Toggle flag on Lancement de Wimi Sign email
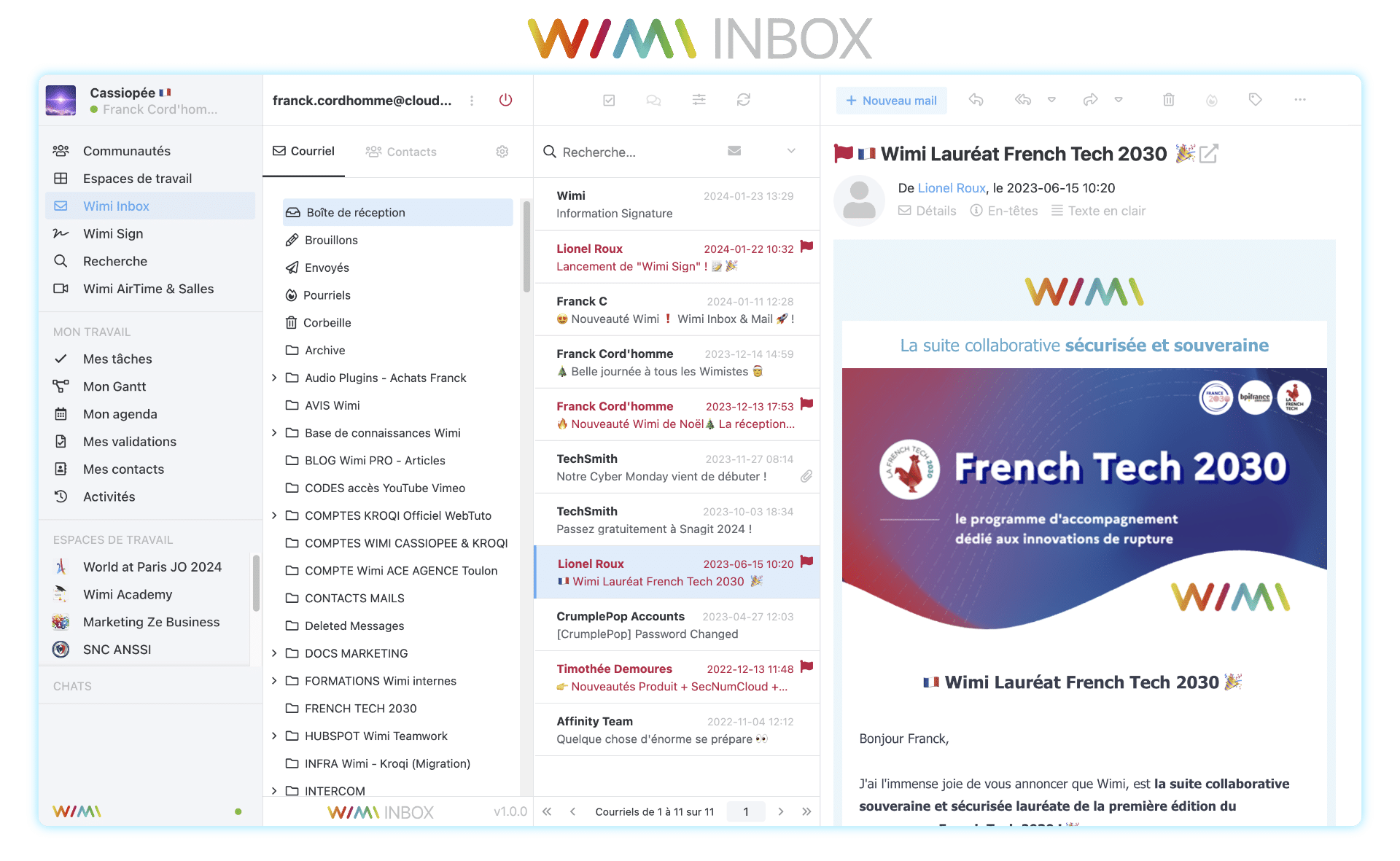Viewport: 1400px width, 861px height. click(806, 246)
